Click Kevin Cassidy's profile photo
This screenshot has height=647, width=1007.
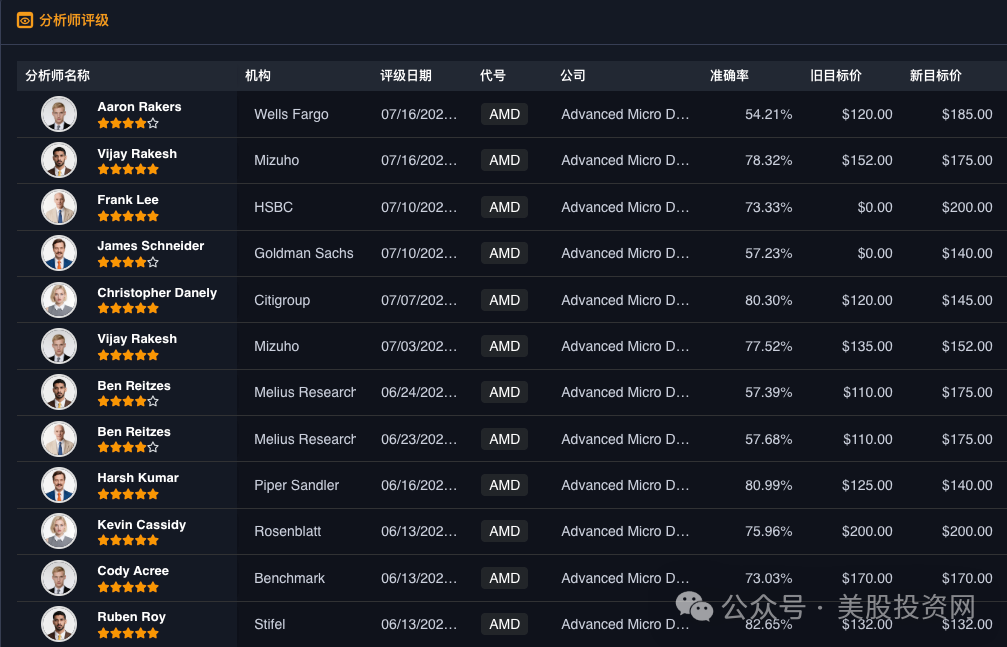coord(59,531)
